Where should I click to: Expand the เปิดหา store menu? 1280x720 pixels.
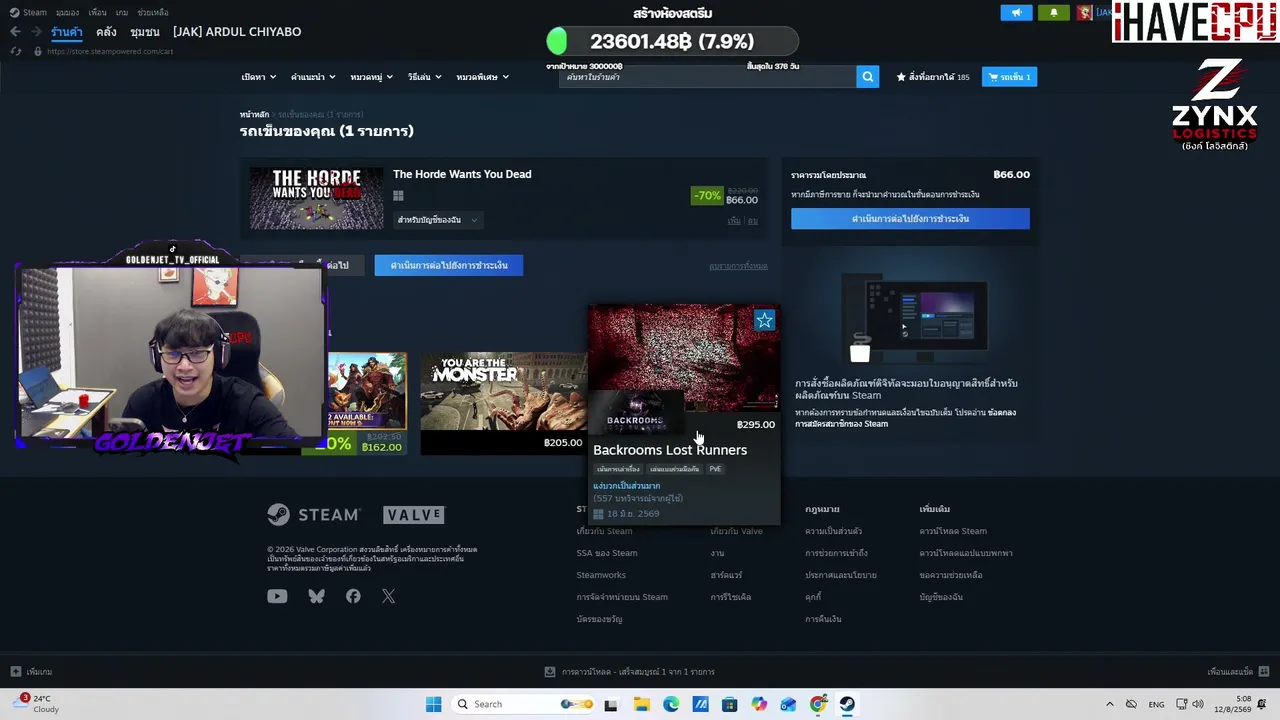(258, 77)
